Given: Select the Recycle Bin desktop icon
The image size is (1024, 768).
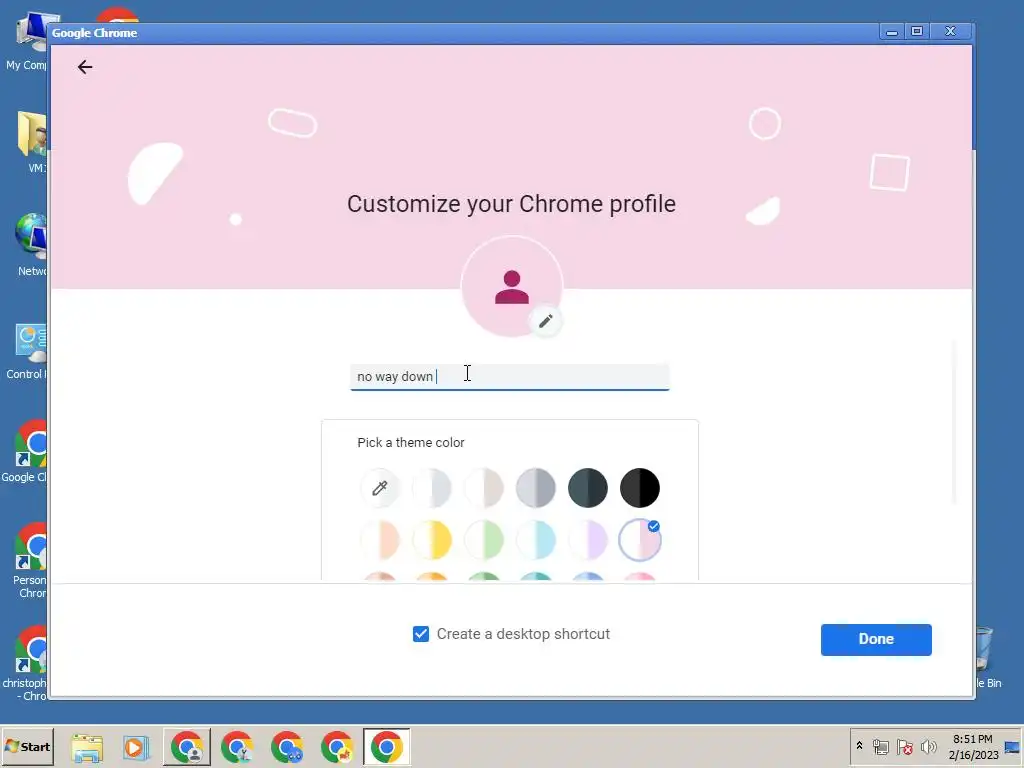Looking at the screenshot, I should click(x=988, y=657).
